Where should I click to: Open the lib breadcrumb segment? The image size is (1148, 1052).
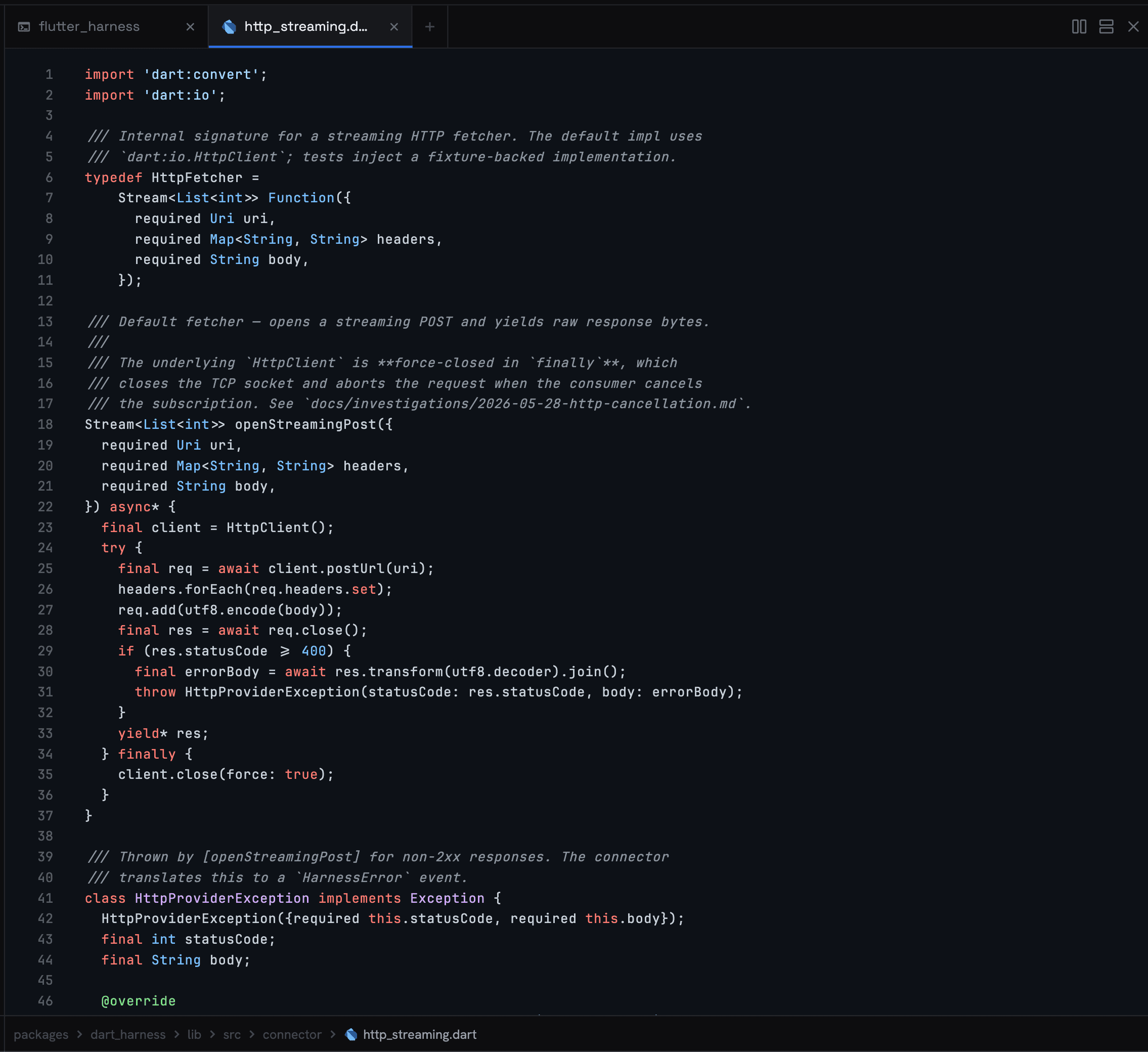194,1034
